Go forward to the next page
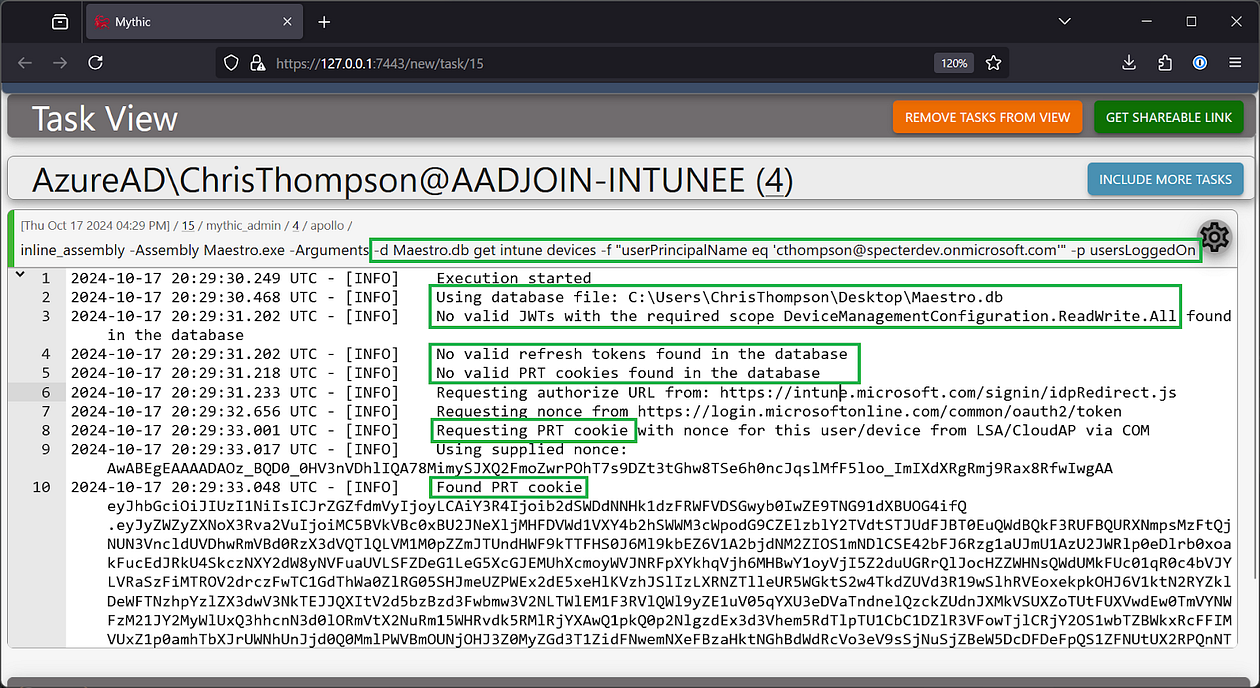The height and width of the screenshot is (688, 1260). 60,63
